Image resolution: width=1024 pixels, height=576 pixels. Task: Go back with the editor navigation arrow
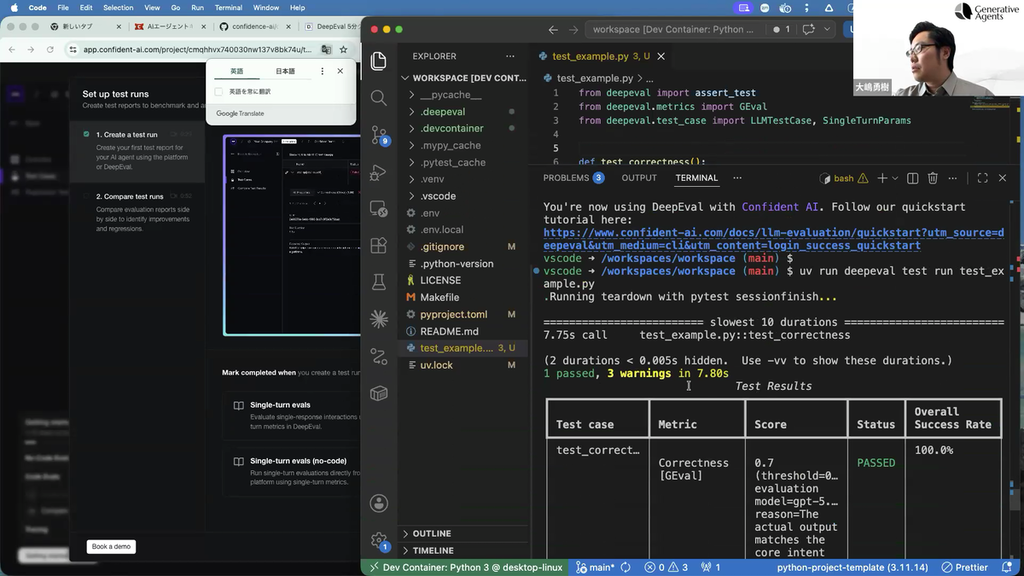553,29
